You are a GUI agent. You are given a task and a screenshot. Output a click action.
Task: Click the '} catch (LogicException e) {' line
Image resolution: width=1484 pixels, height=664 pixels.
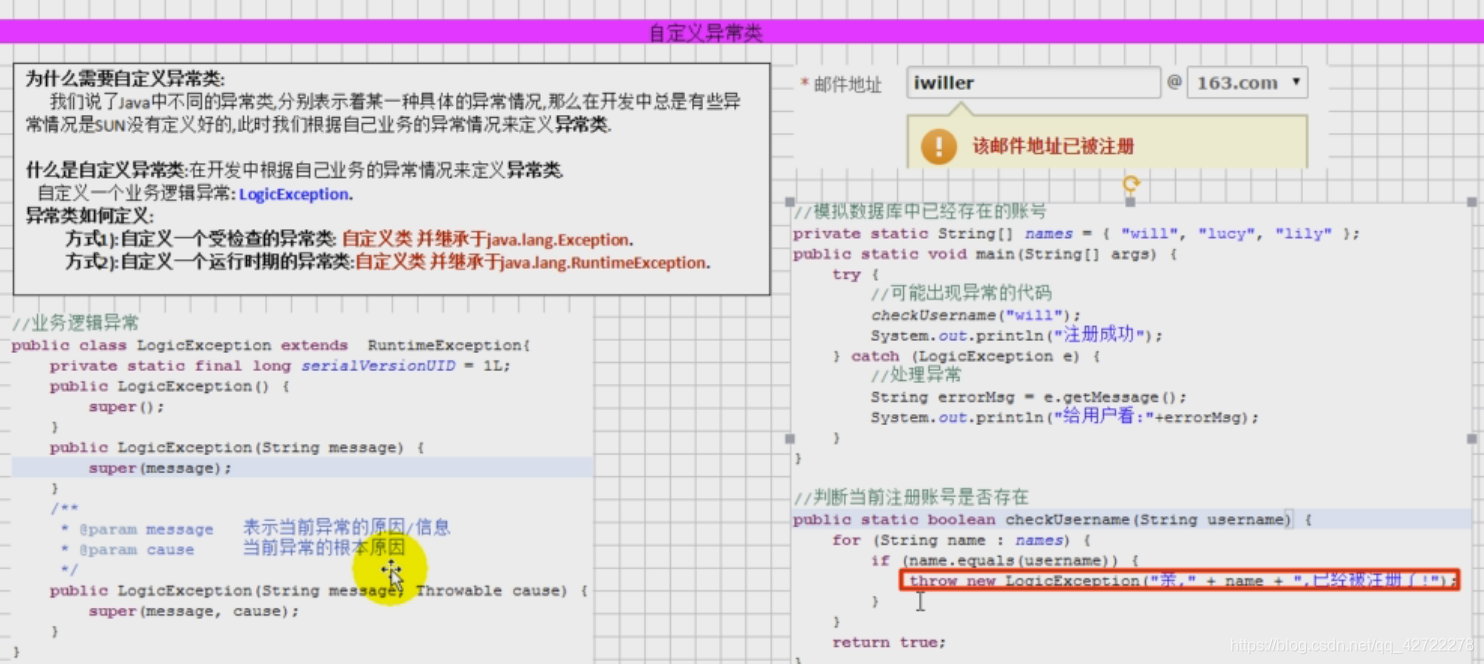(x=966, y=356)
